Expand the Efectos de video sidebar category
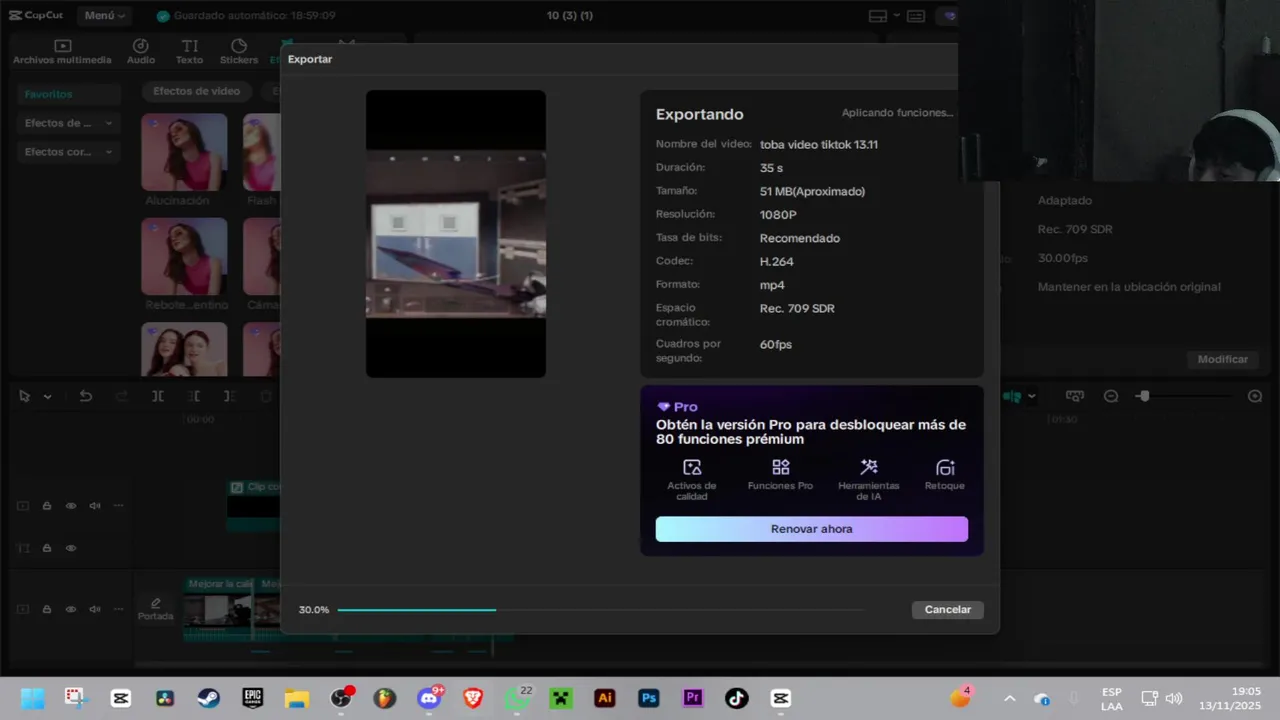 69,123
